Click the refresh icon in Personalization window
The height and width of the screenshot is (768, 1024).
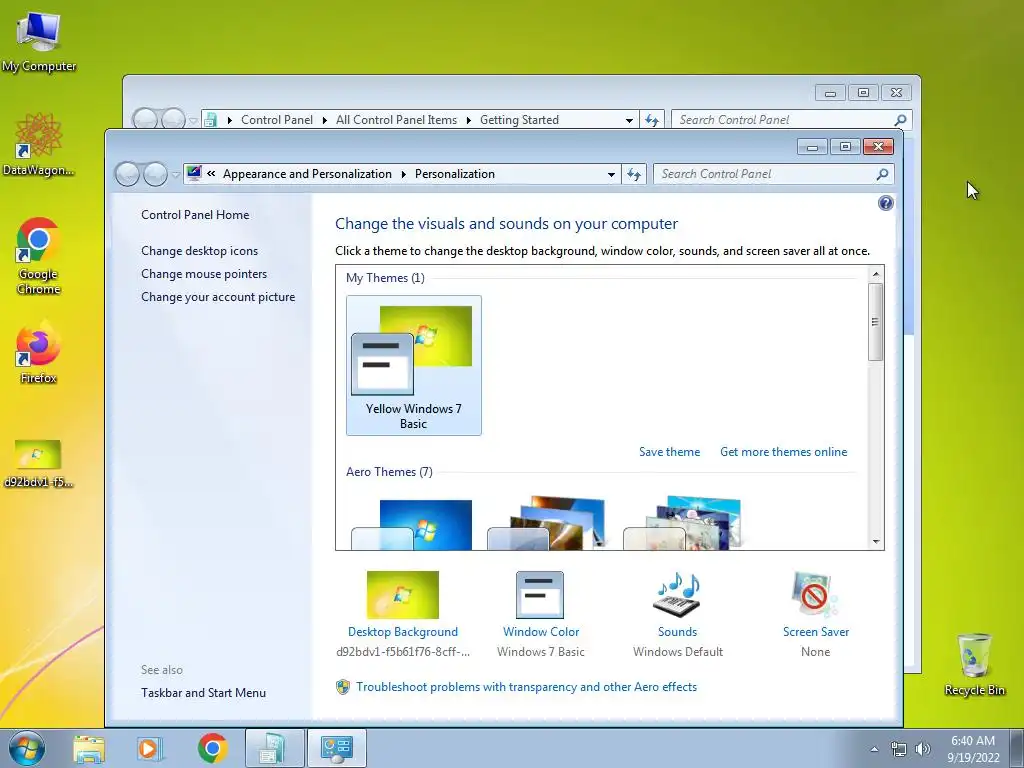point(633,174)
